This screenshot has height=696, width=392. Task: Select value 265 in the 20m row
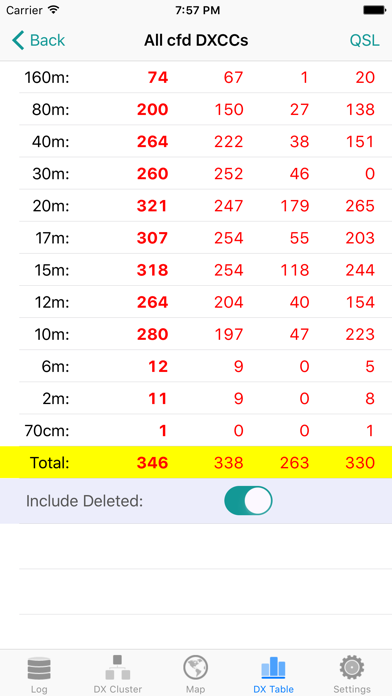click(x=360, y=206)
